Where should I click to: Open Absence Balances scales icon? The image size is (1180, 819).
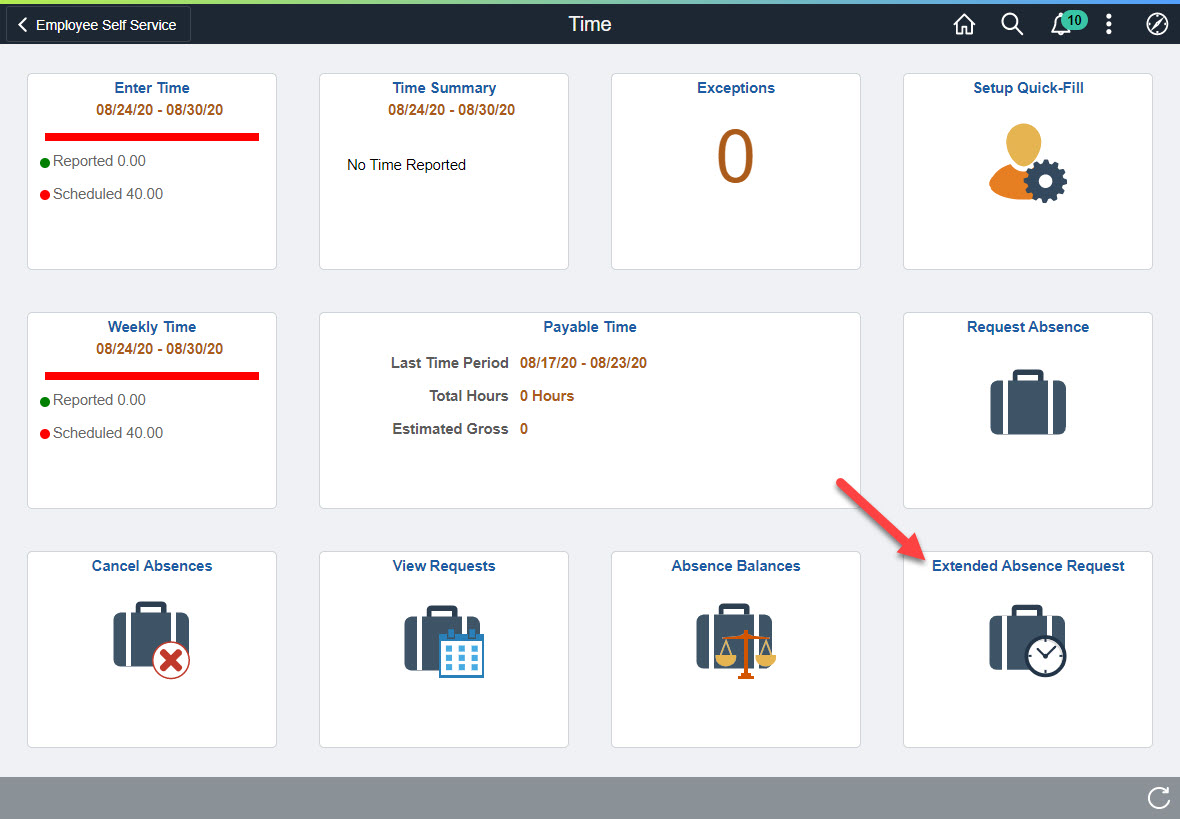click(x=736, y=640)
